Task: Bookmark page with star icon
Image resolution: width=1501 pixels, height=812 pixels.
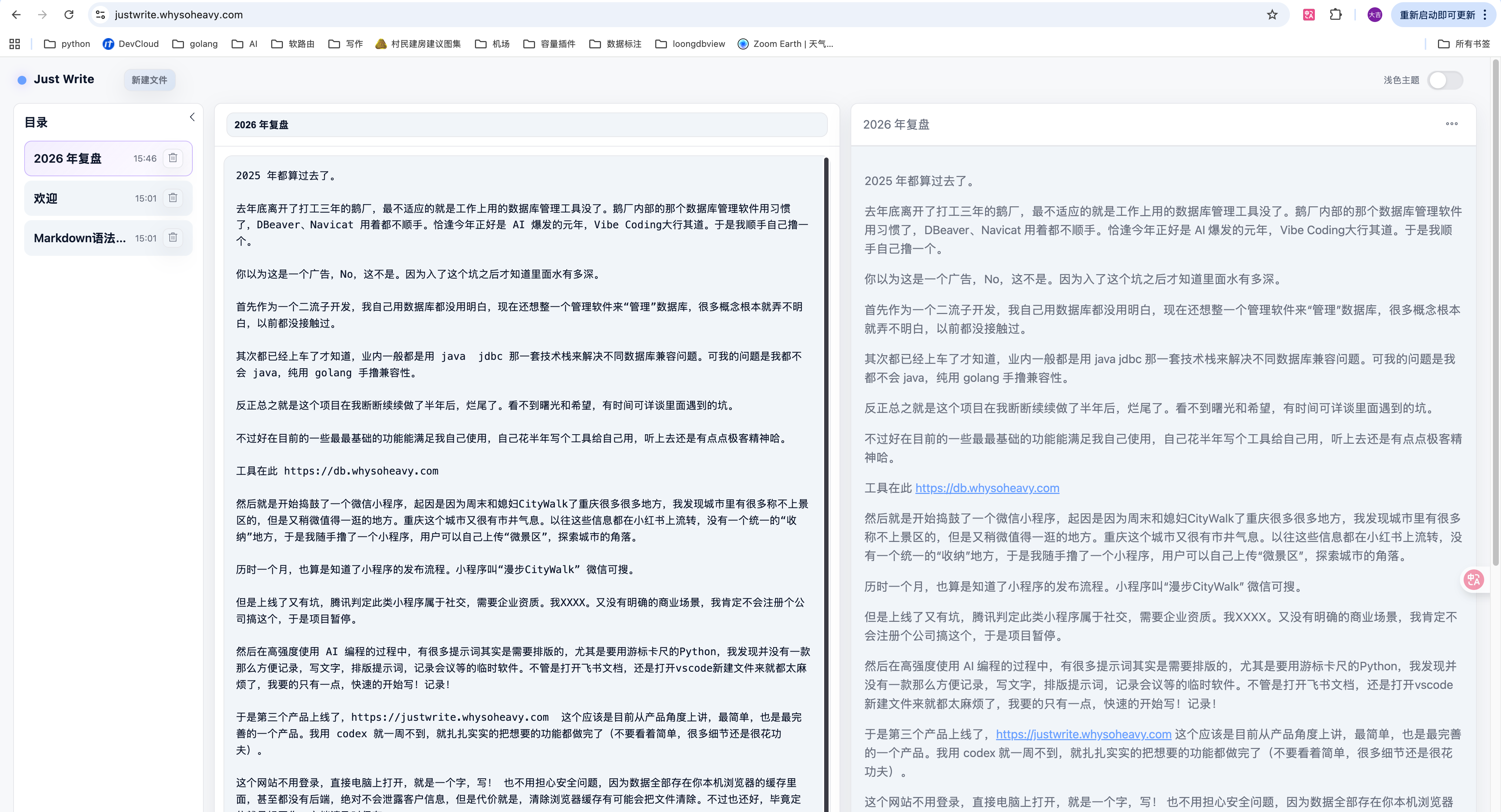Action: [1272, 15]
